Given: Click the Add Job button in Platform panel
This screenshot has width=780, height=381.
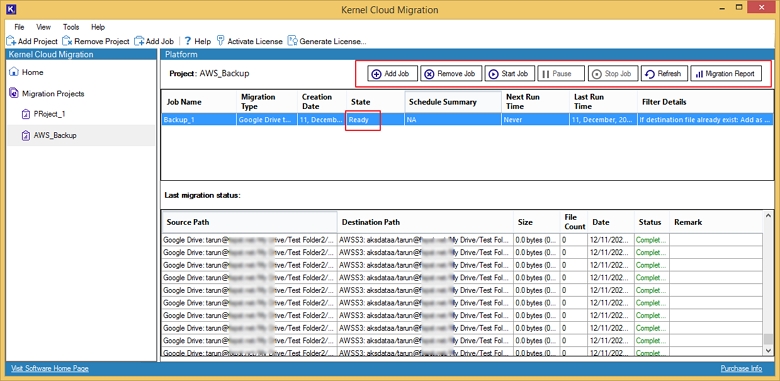Looking at the screenshot, I should [392, 74].
